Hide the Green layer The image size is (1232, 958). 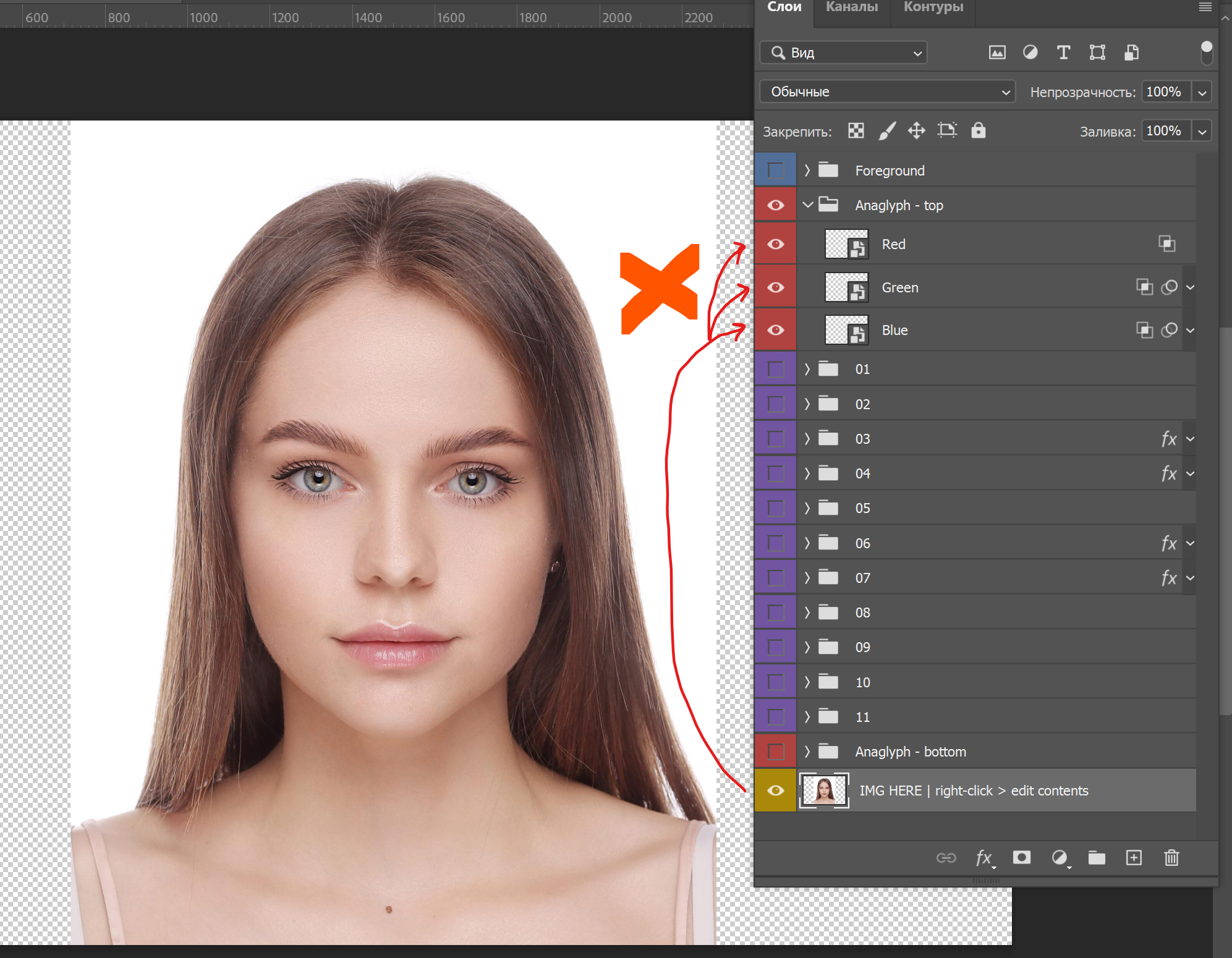775,286
